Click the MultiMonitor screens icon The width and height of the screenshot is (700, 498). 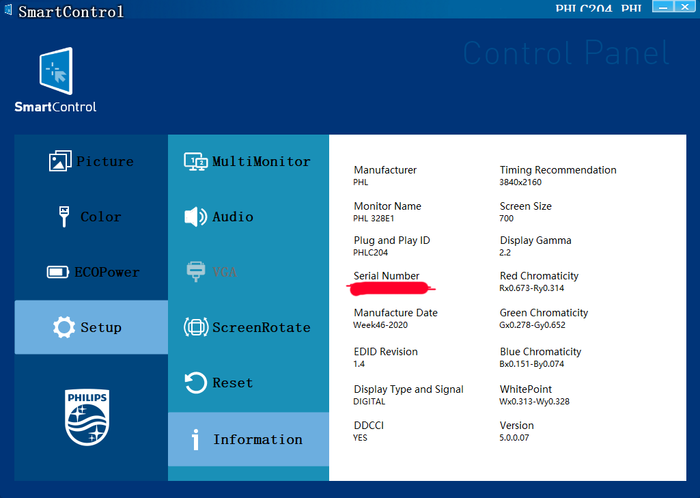[x=196, y=162]
